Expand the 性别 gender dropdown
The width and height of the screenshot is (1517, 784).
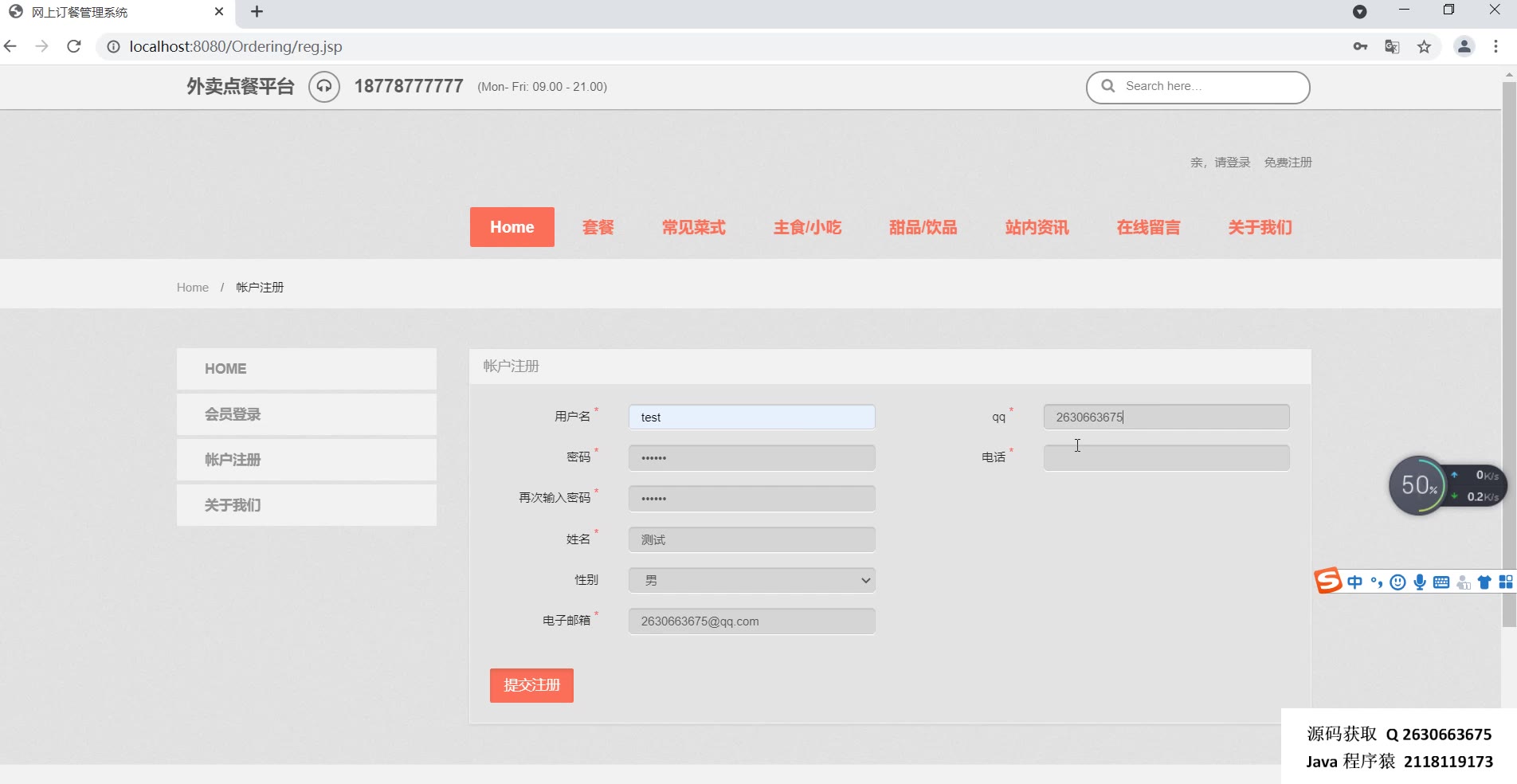(x=751, y=580)
